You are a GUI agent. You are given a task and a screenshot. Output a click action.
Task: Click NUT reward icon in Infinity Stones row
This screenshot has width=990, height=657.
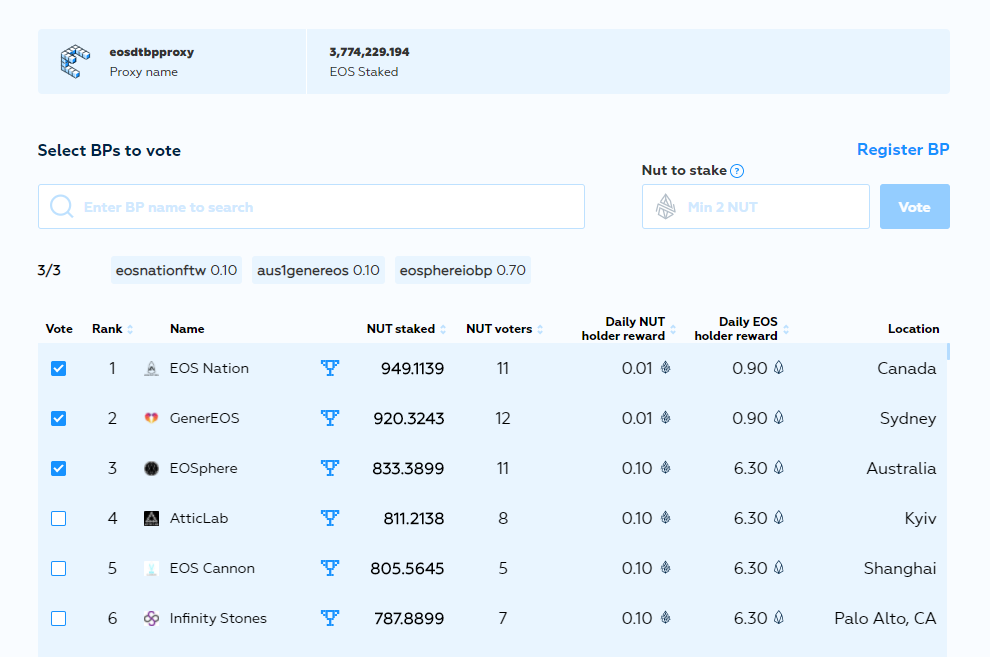(x=665, y=617)
